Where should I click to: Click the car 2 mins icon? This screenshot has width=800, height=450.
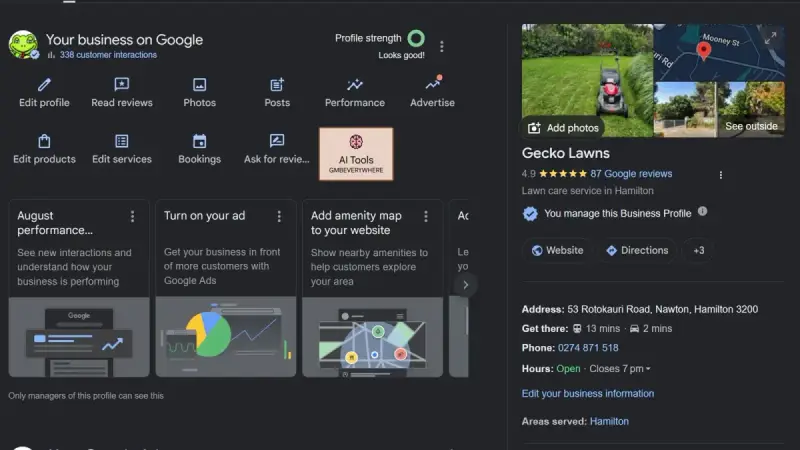tap(634, 329)
